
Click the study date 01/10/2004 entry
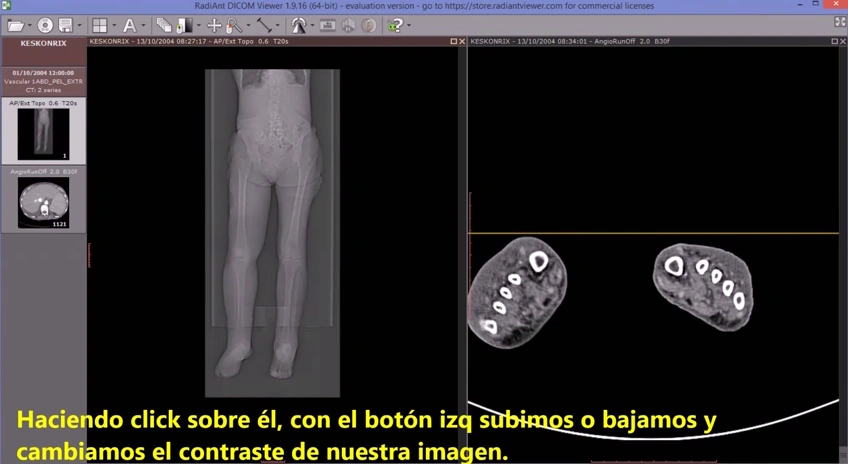[x=43, y=73]
